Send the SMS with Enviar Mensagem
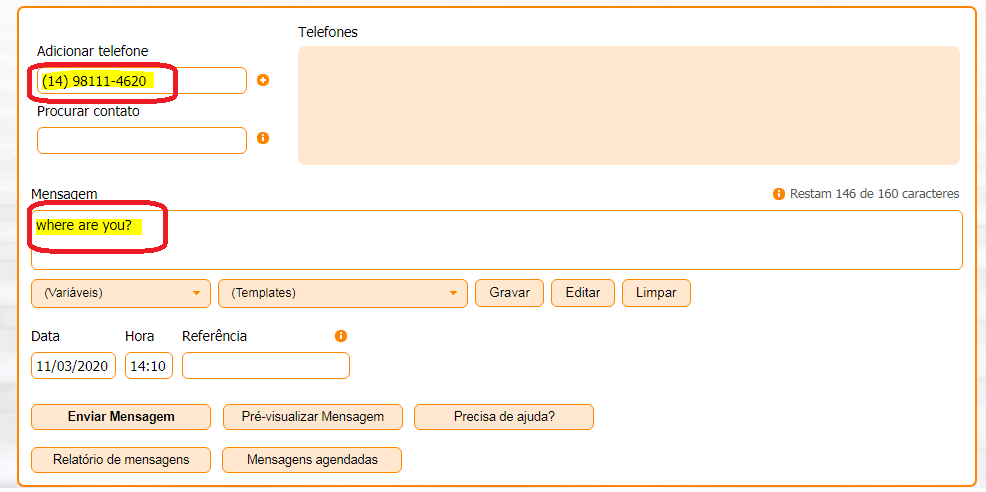 121,417
